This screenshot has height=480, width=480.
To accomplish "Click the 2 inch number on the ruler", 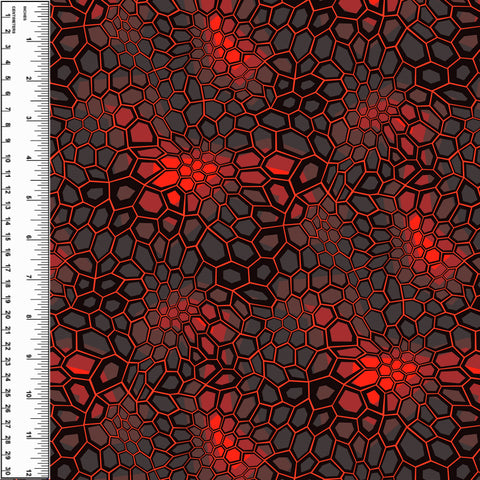I will coord(29,79).
